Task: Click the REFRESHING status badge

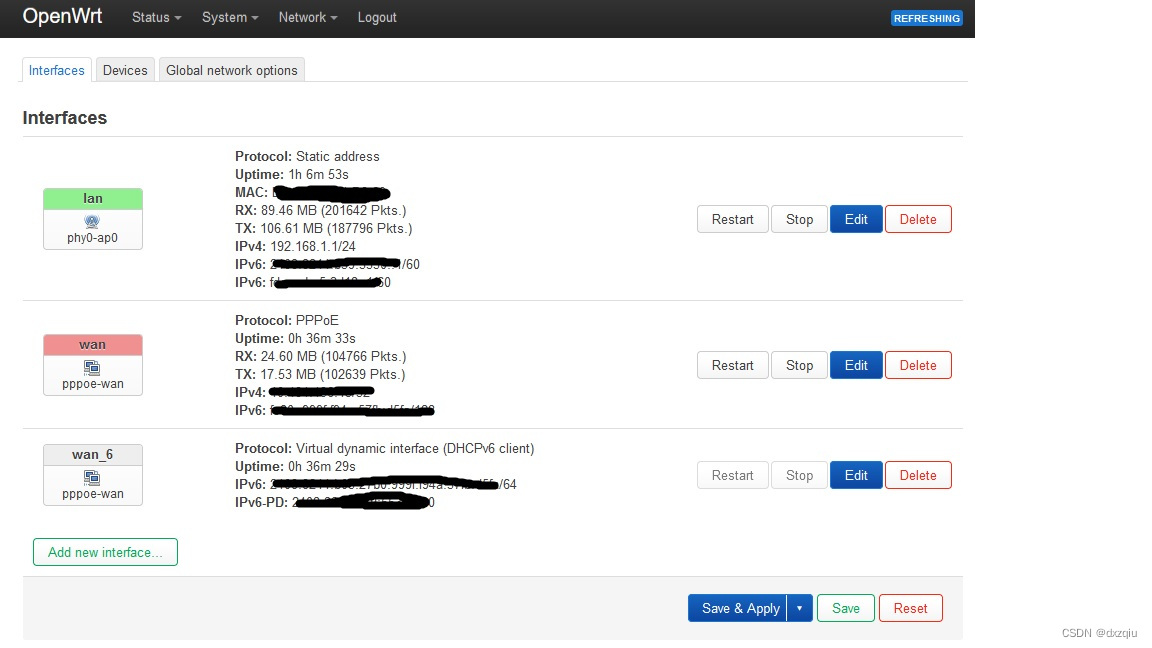Action: pos(926,18)
